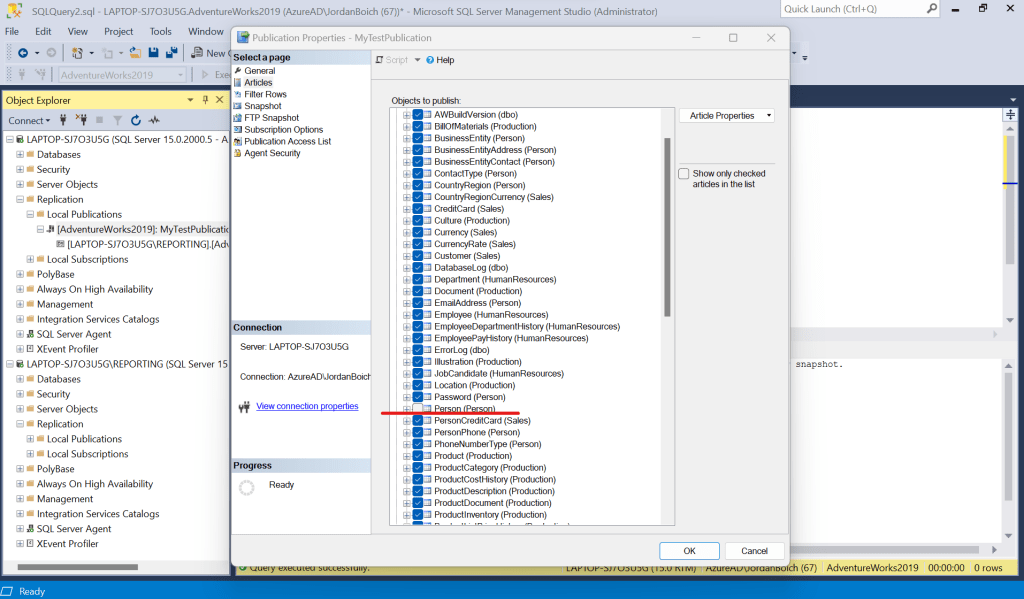Open the Publication Access List page
The image size is (1024, 599).
[x=287, y=141]
